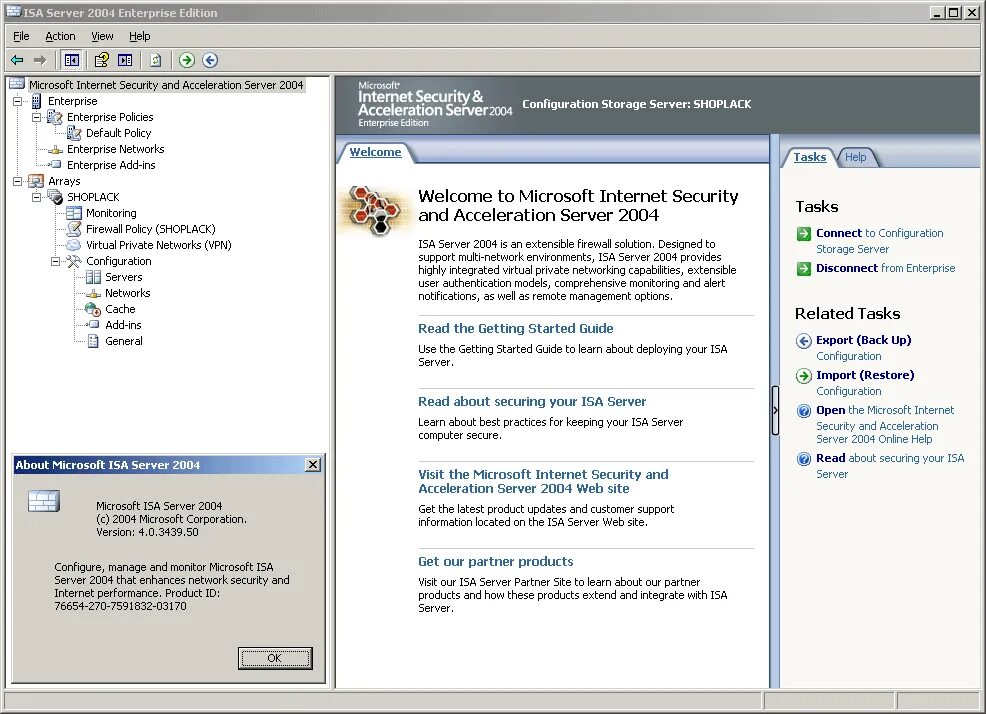
Task: Visit the ISA Server 2004 Web site link
Action: [543, 481]
